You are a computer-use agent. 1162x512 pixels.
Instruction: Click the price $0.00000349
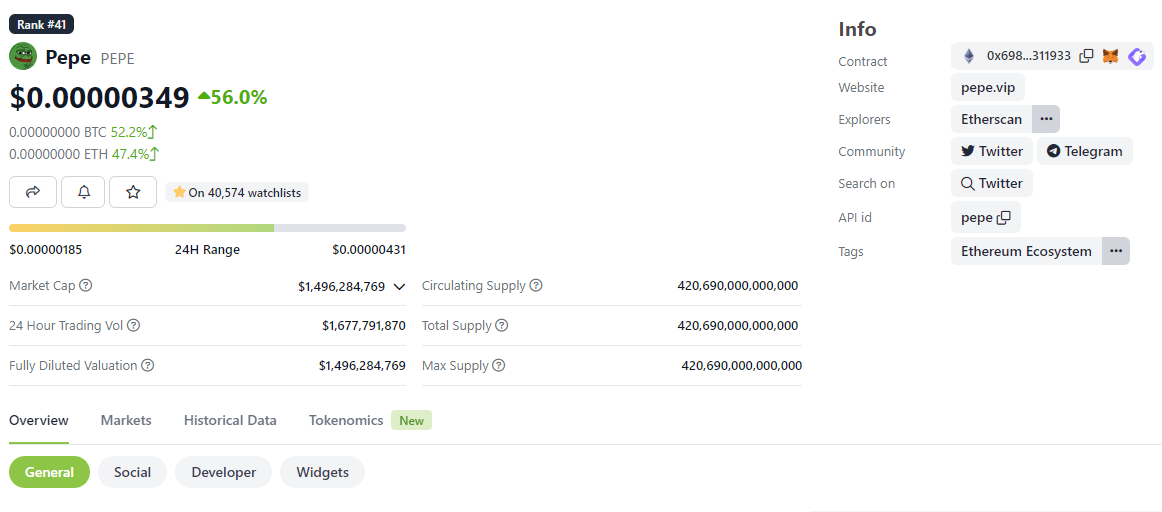click(x=100, y=98)
